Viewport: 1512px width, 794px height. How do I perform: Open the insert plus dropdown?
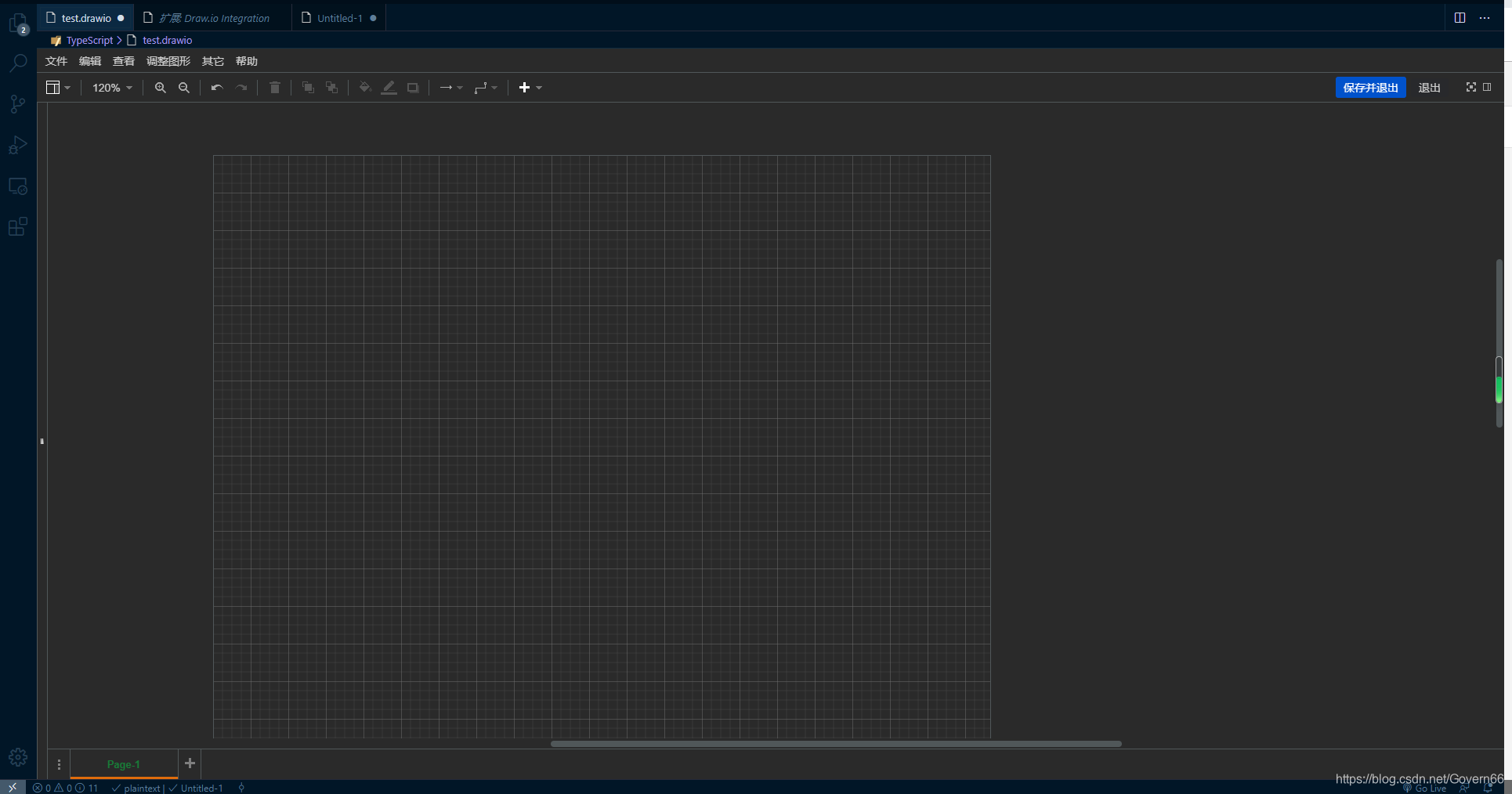(530, 88)
